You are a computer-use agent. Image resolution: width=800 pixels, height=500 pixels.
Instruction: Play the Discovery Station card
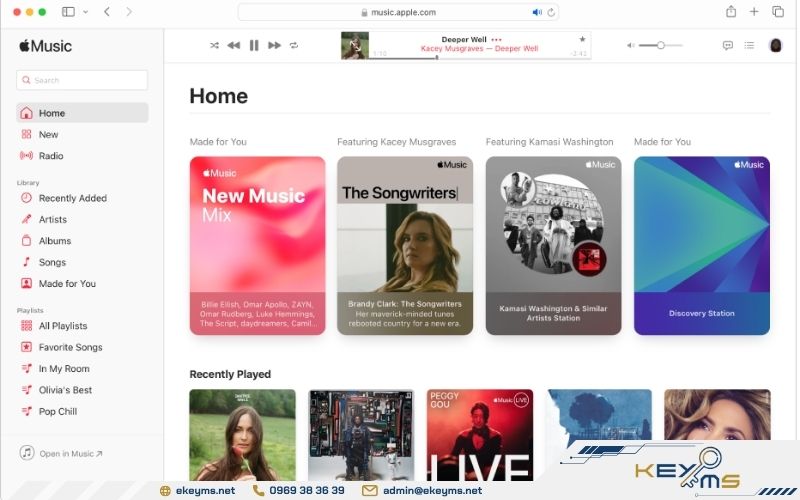click(x=702, y=245)
